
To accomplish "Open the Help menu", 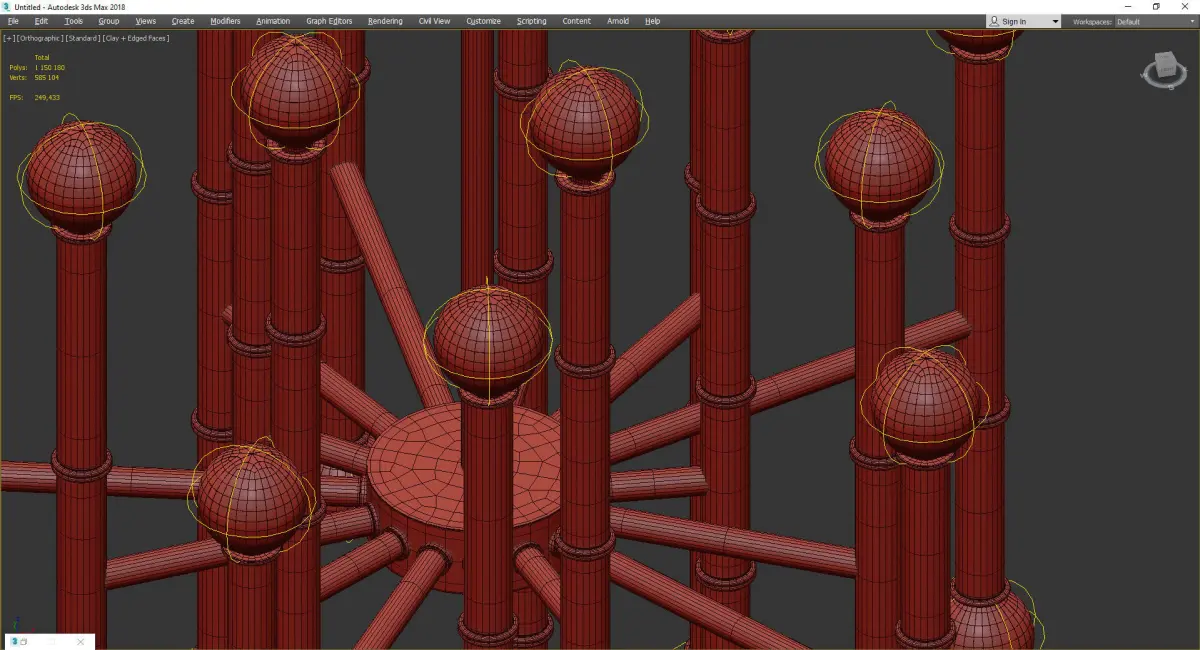I will click(652, 21).
